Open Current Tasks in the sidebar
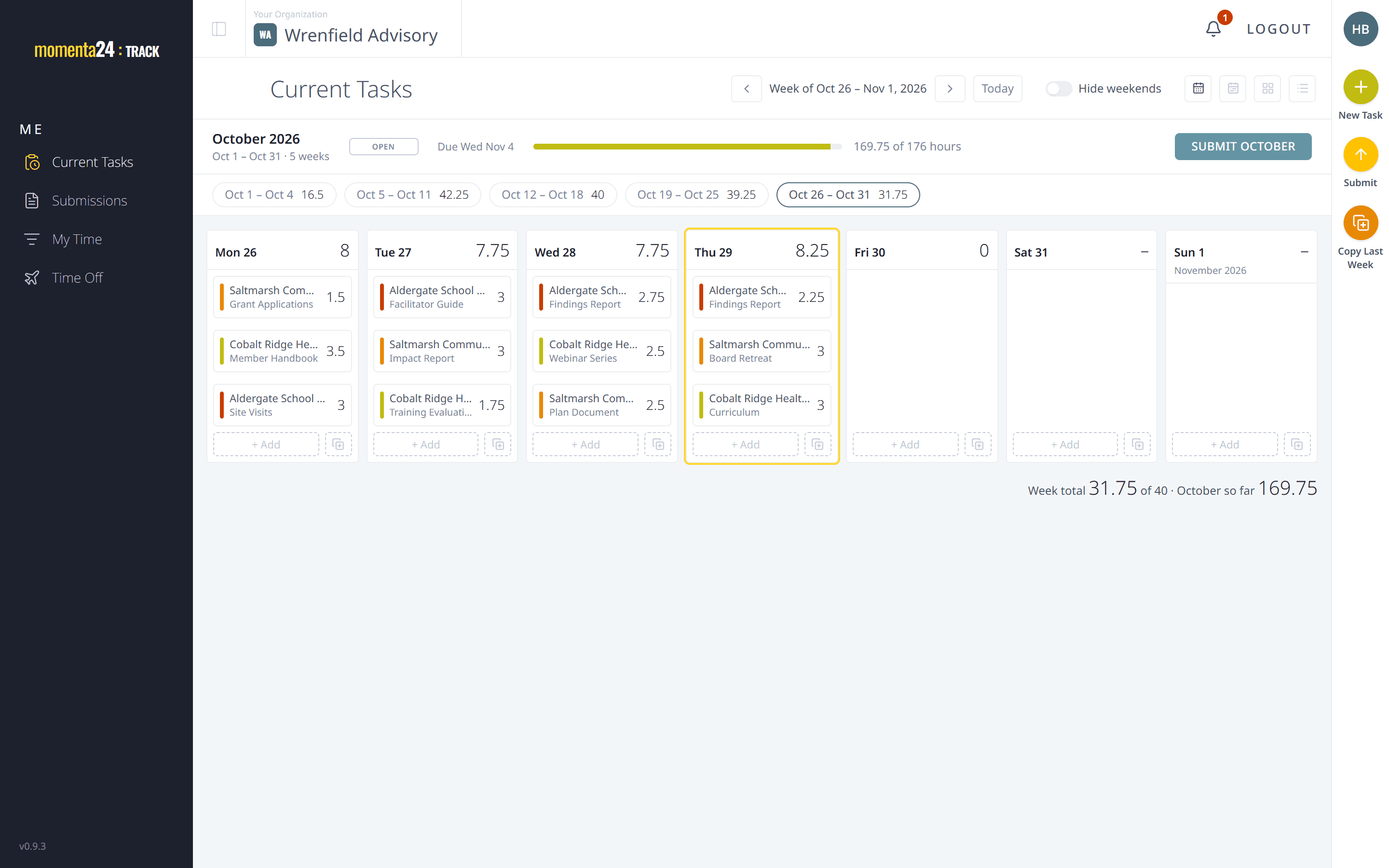This screenshot has width=1389, height=868. [92, 163]
